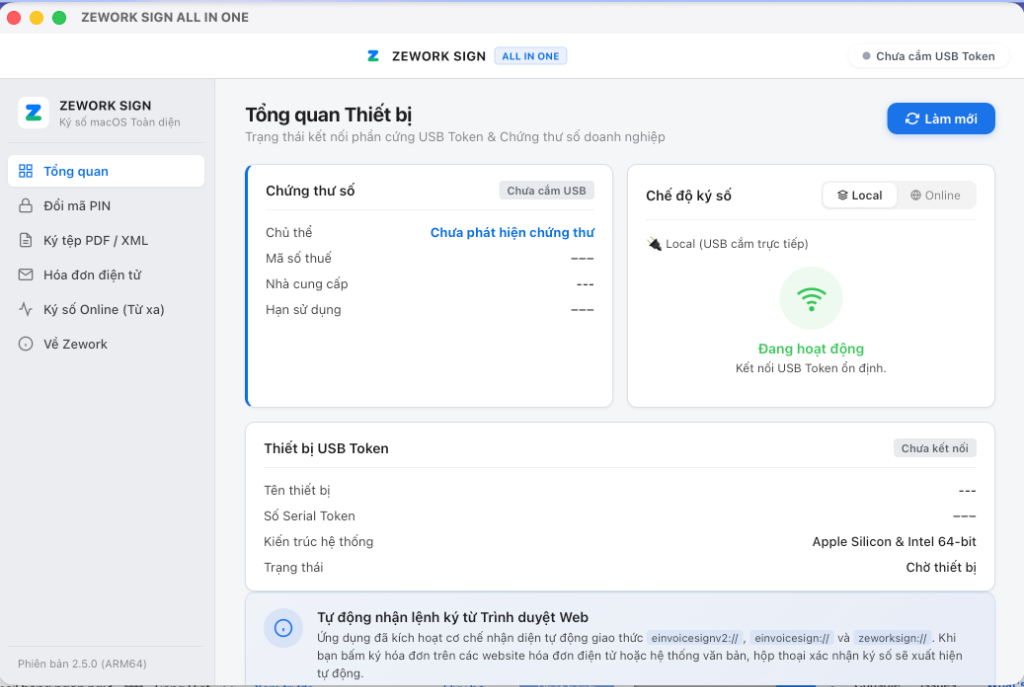Click the Ký số macOS Toàn diện subtitle
The height and width of the screenshot is (687, 1024).
[120, 122]
